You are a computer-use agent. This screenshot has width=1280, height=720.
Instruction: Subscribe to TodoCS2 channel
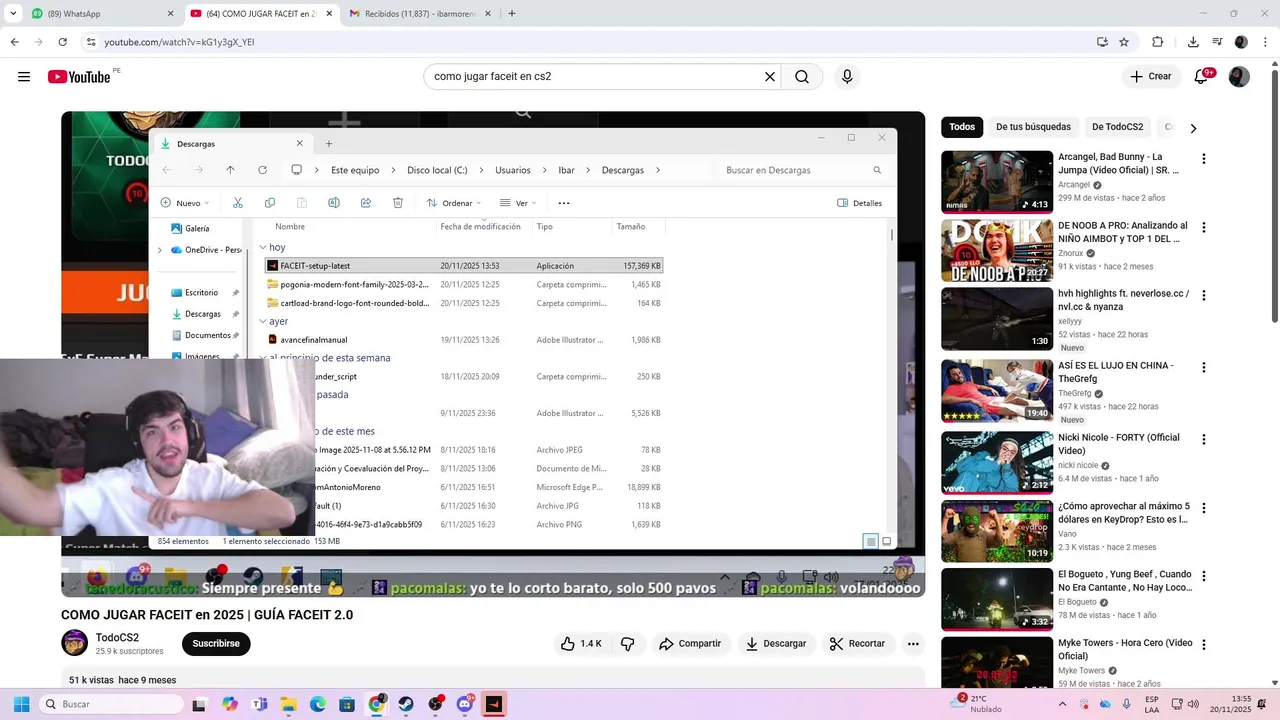[x=216, y=644]
